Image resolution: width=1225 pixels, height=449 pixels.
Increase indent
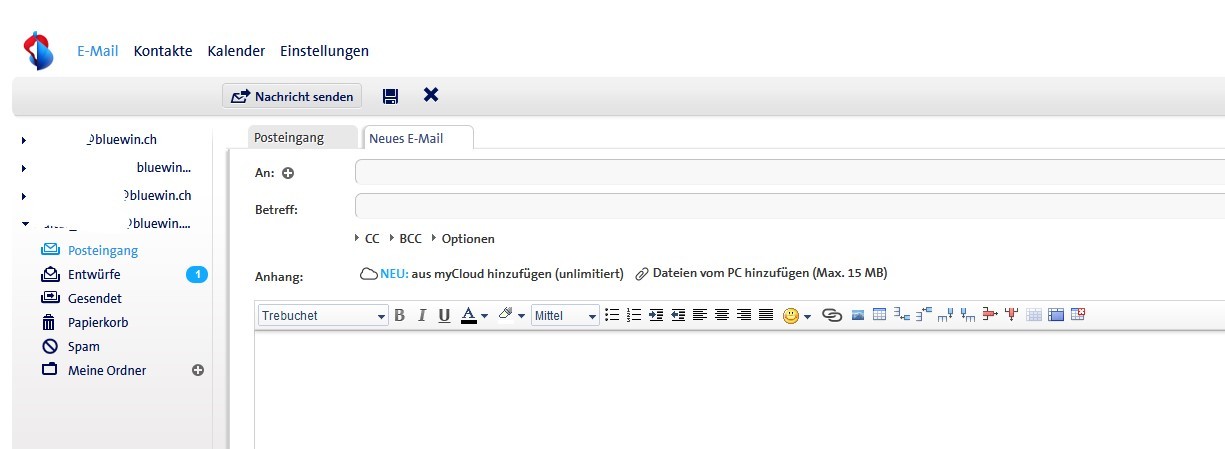[x=656, y=315]
